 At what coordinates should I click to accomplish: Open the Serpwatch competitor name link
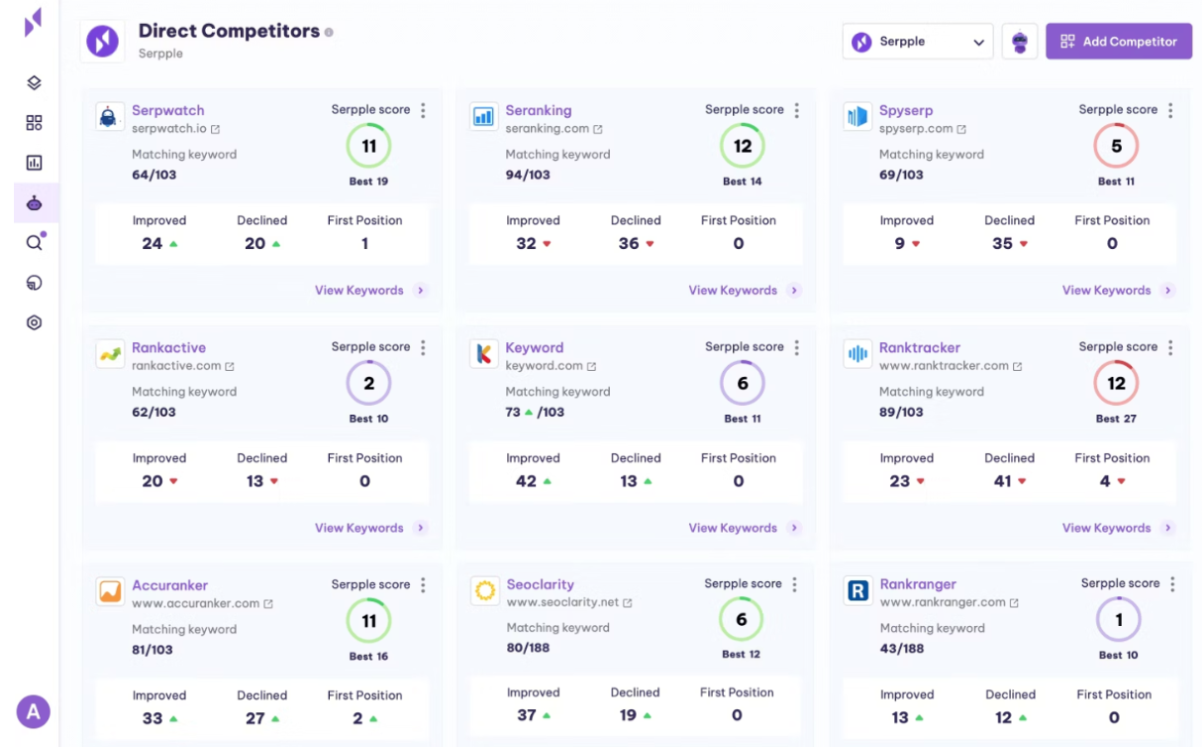(x=168, y=111)
